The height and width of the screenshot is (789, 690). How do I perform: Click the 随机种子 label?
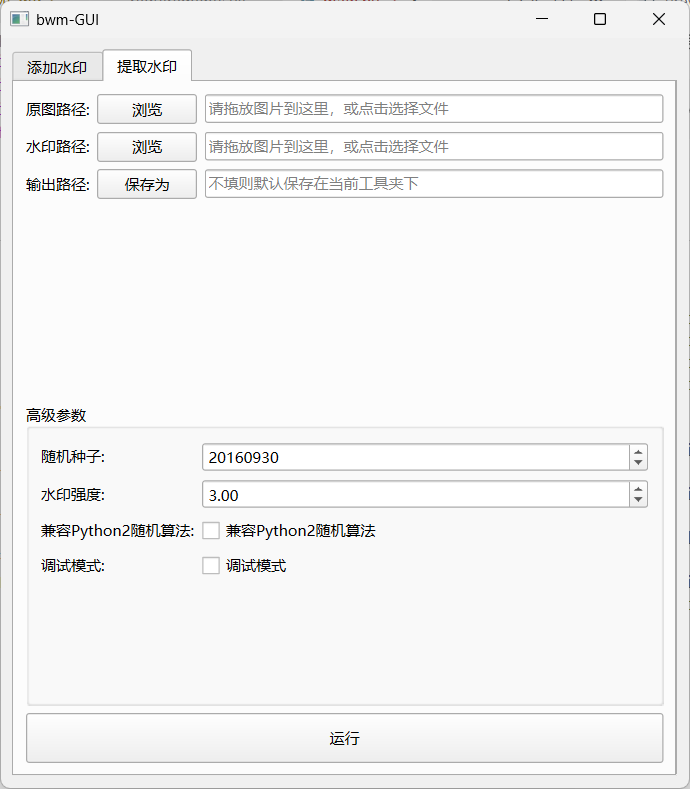[73, 457]
